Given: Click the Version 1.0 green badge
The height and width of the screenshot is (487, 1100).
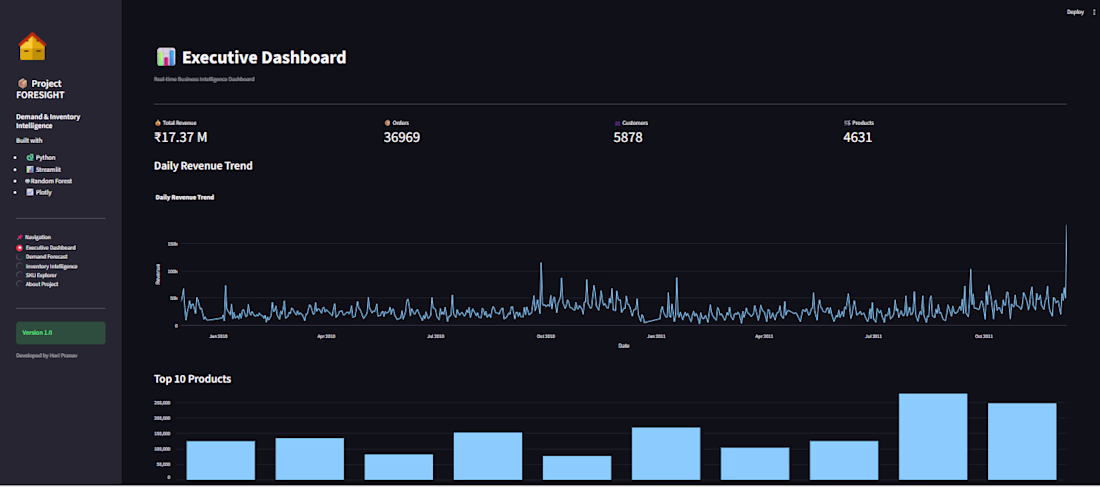Looking at the screenshot, I should pyautogui.click(x=60, y=333).
